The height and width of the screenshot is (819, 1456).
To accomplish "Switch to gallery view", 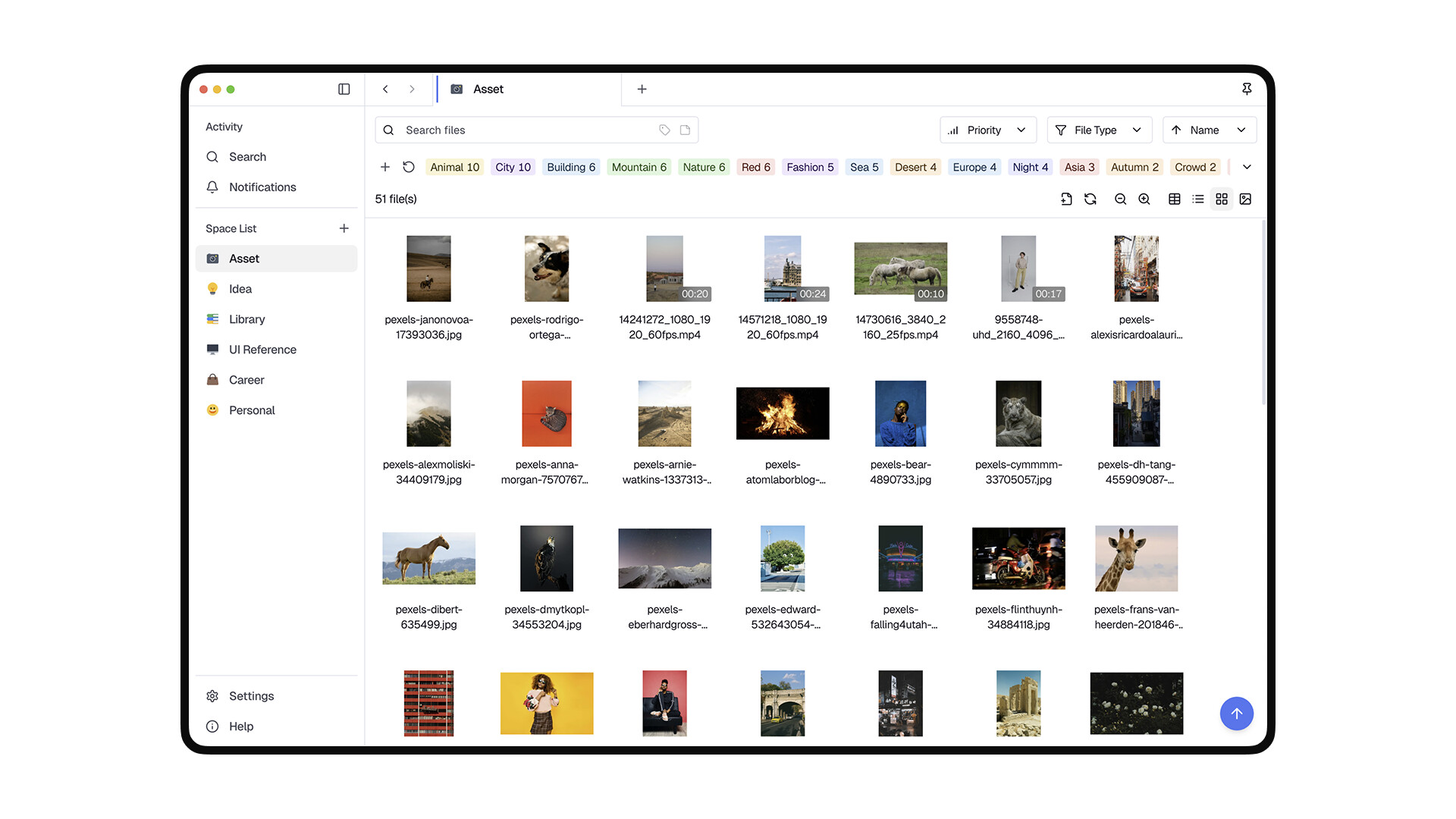I will (x=1245, y=199).
